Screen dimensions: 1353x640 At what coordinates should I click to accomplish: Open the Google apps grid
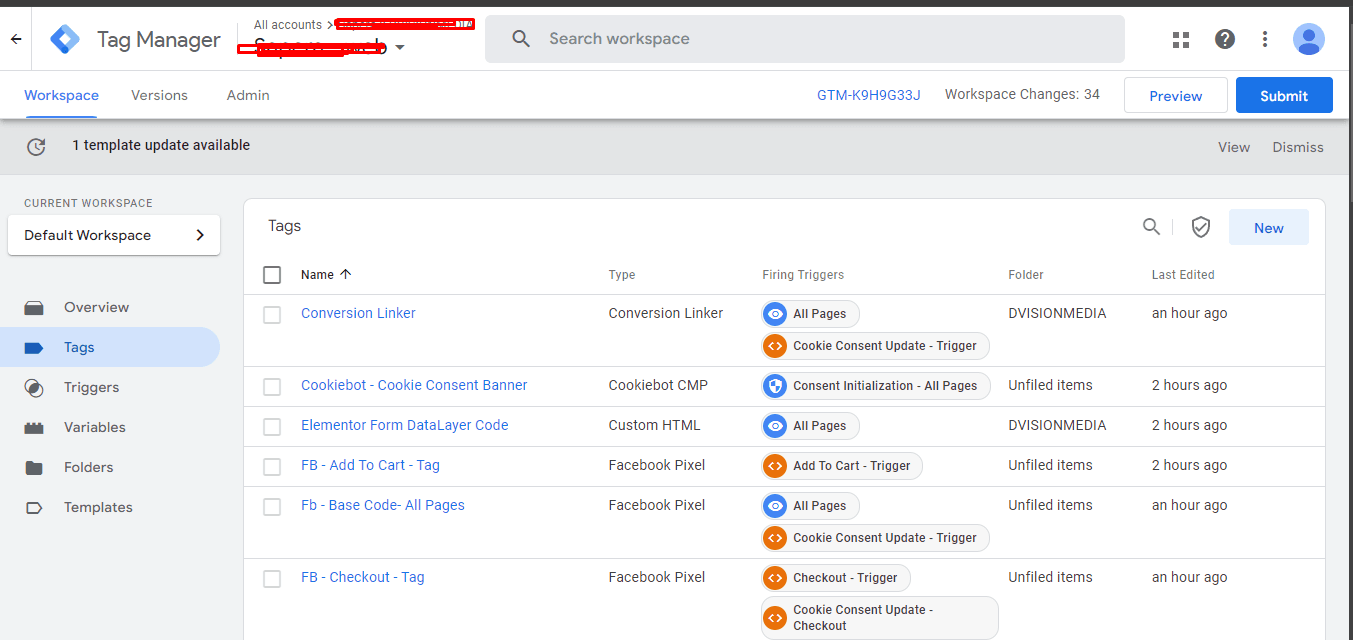tap(1181, 39)
